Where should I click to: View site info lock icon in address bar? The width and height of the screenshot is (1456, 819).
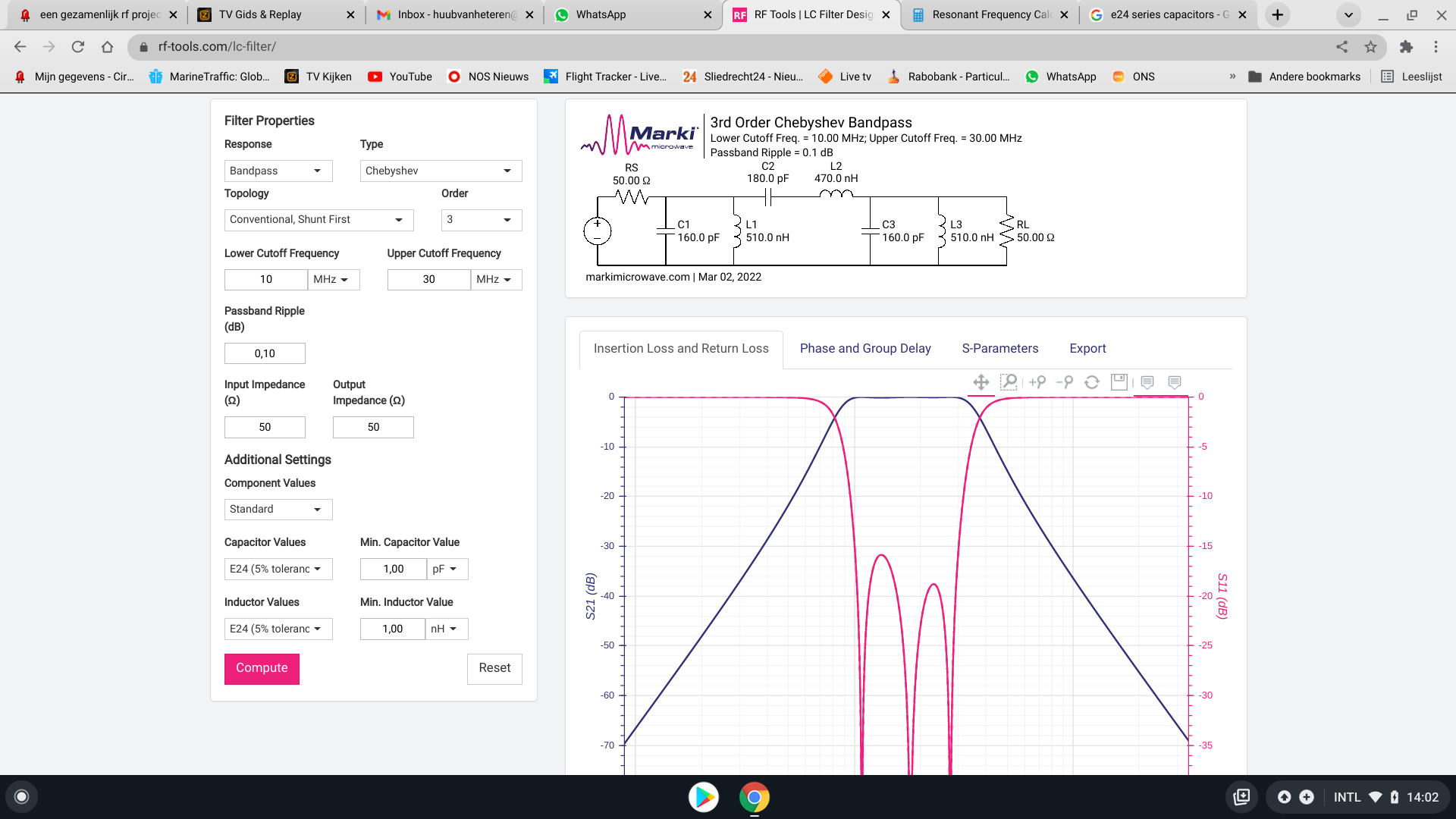tap(143, 47)
